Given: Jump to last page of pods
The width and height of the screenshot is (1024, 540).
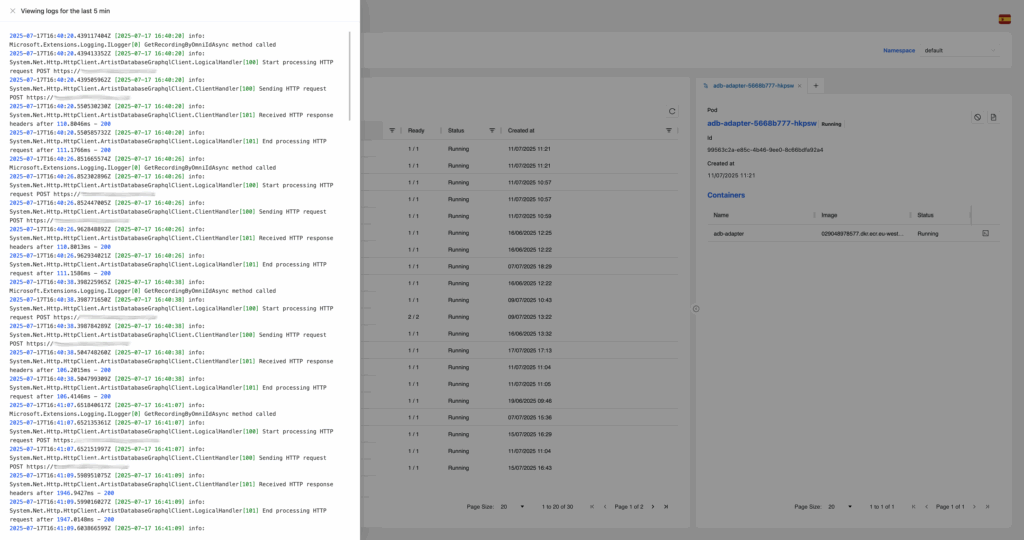Looking at the screenshot, I should pos(666,506).
